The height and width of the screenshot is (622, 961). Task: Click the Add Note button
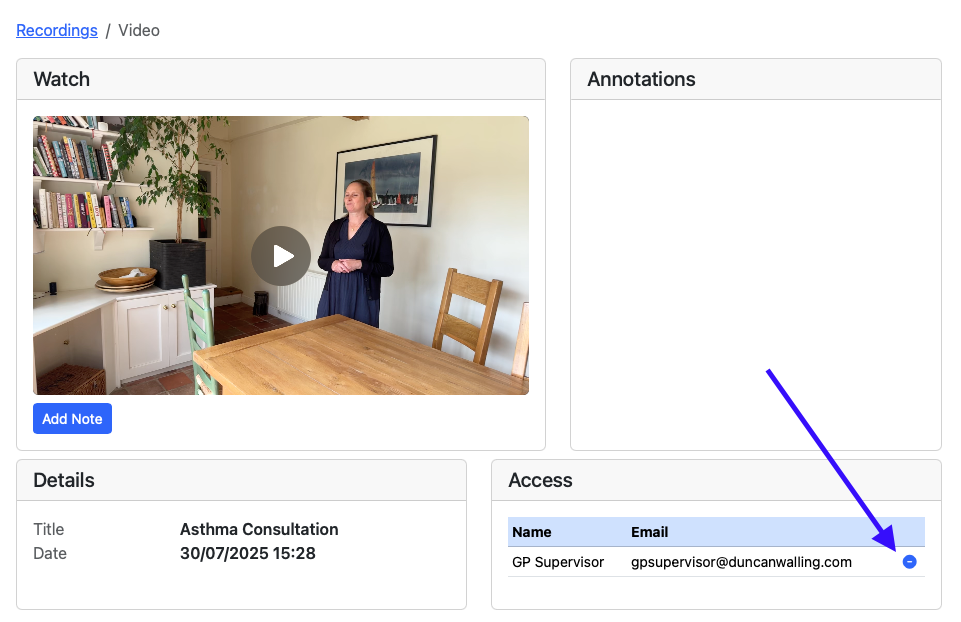tap(72, 419)
